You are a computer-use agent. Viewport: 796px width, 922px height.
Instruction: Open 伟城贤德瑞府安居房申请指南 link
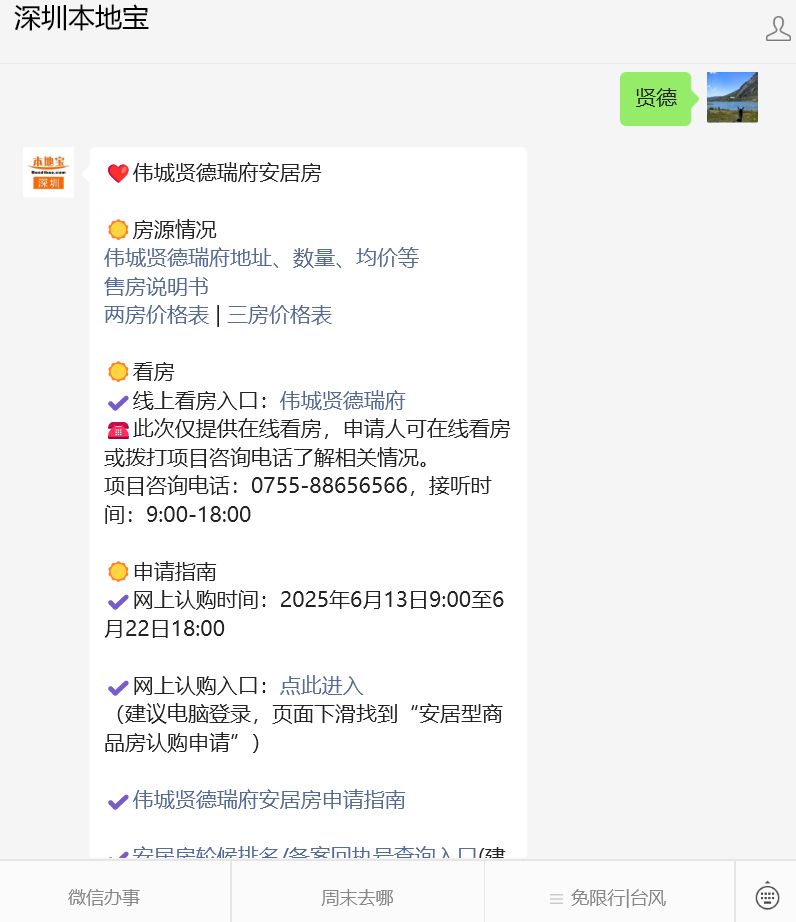[269, 800]
